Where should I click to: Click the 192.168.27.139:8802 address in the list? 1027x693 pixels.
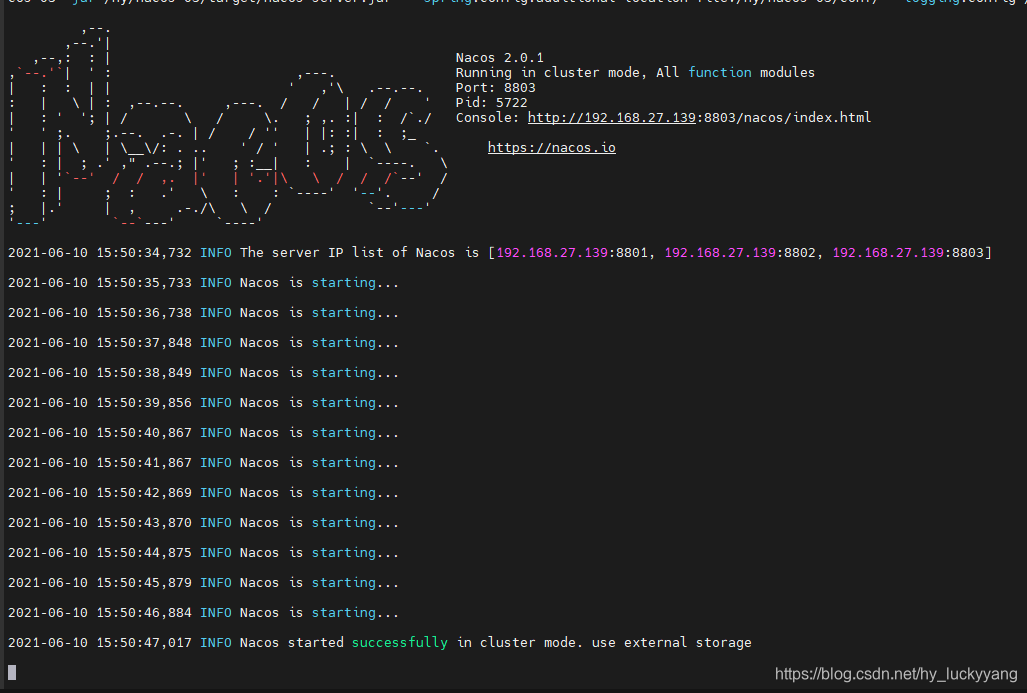pyautogui.click(x=740, y=253)
